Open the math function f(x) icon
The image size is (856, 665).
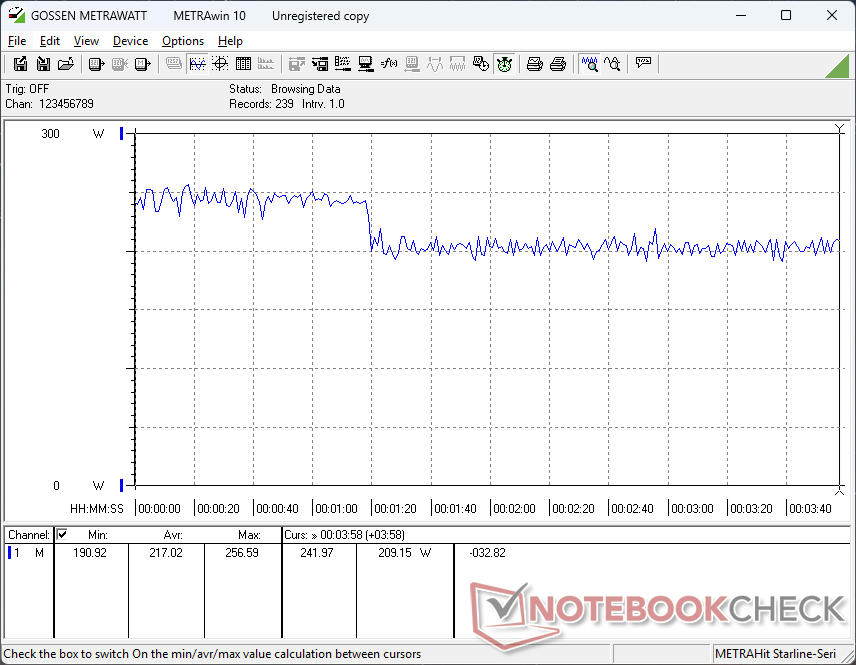[389, 64]
